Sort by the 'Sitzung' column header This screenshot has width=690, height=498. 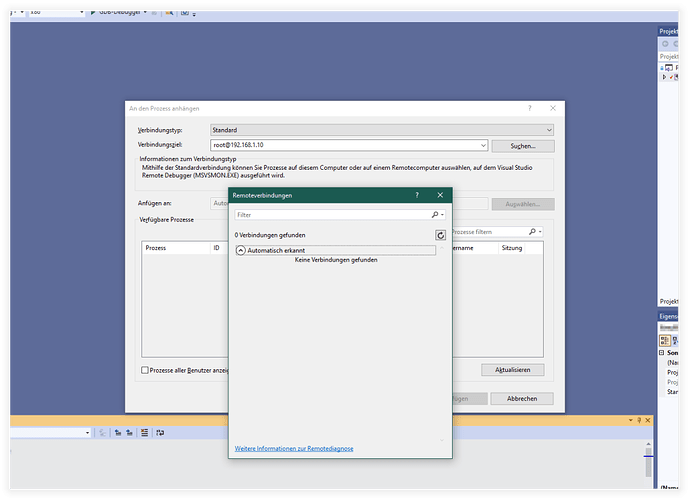pos(512,248)
